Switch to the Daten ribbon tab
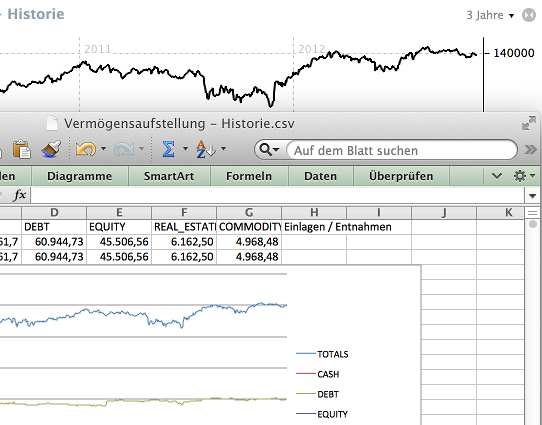 coord(320,176)
